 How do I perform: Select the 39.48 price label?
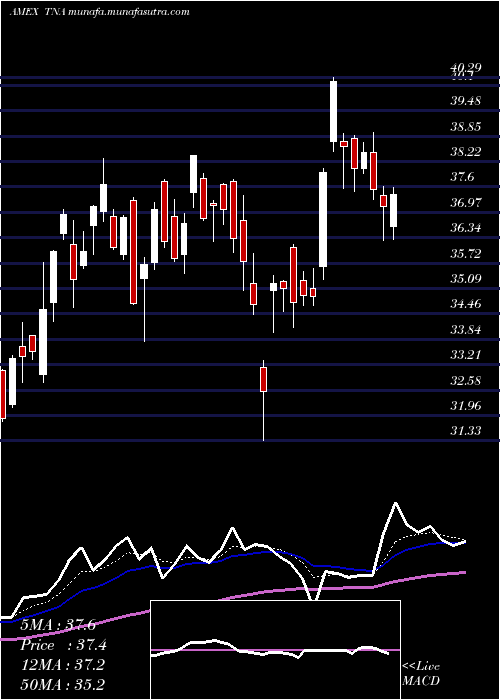pyautogui.click(x=466, y=101)
